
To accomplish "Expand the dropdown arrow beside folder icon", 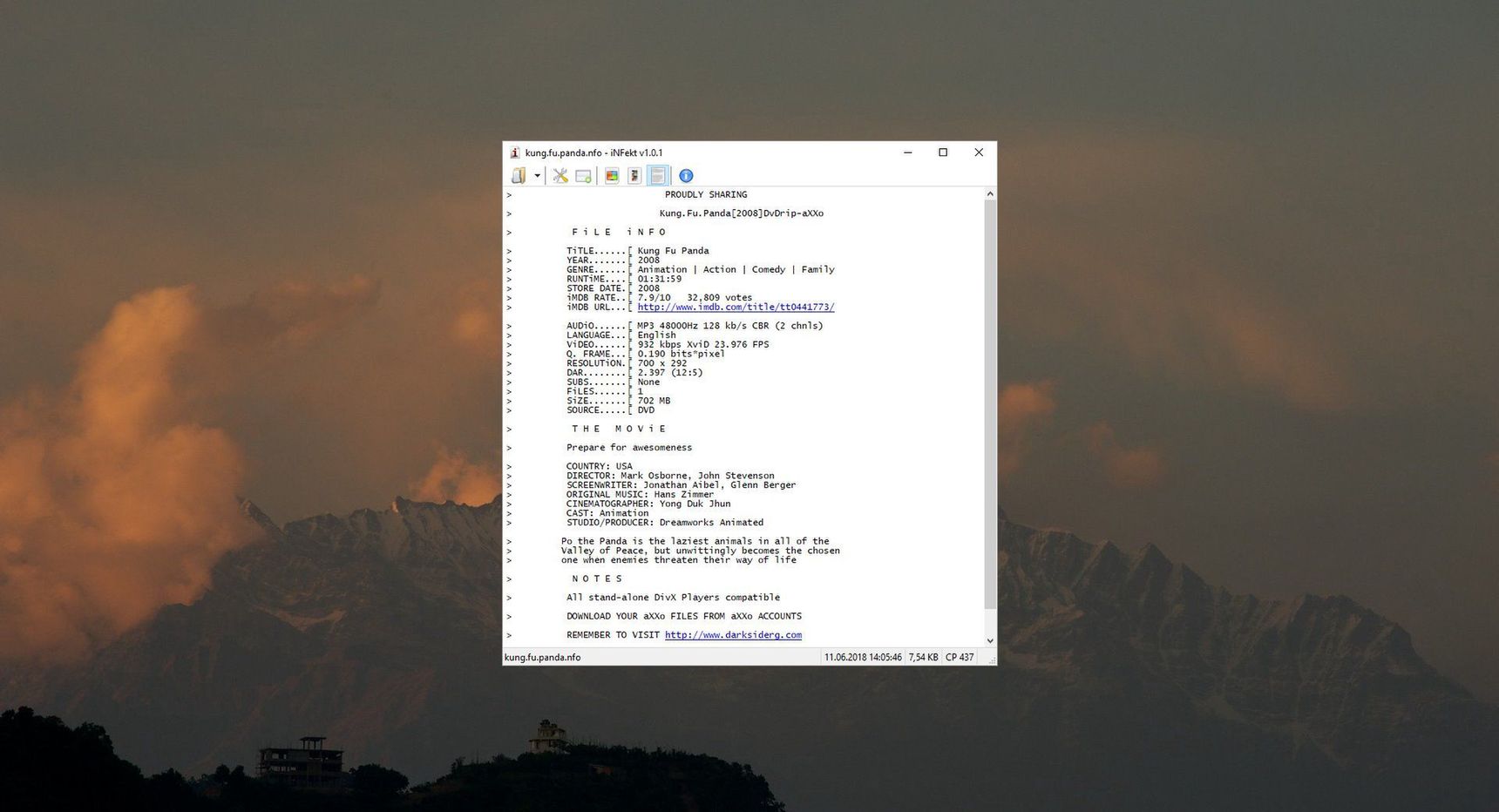I will pyautogui.click(x=537, y=176).
